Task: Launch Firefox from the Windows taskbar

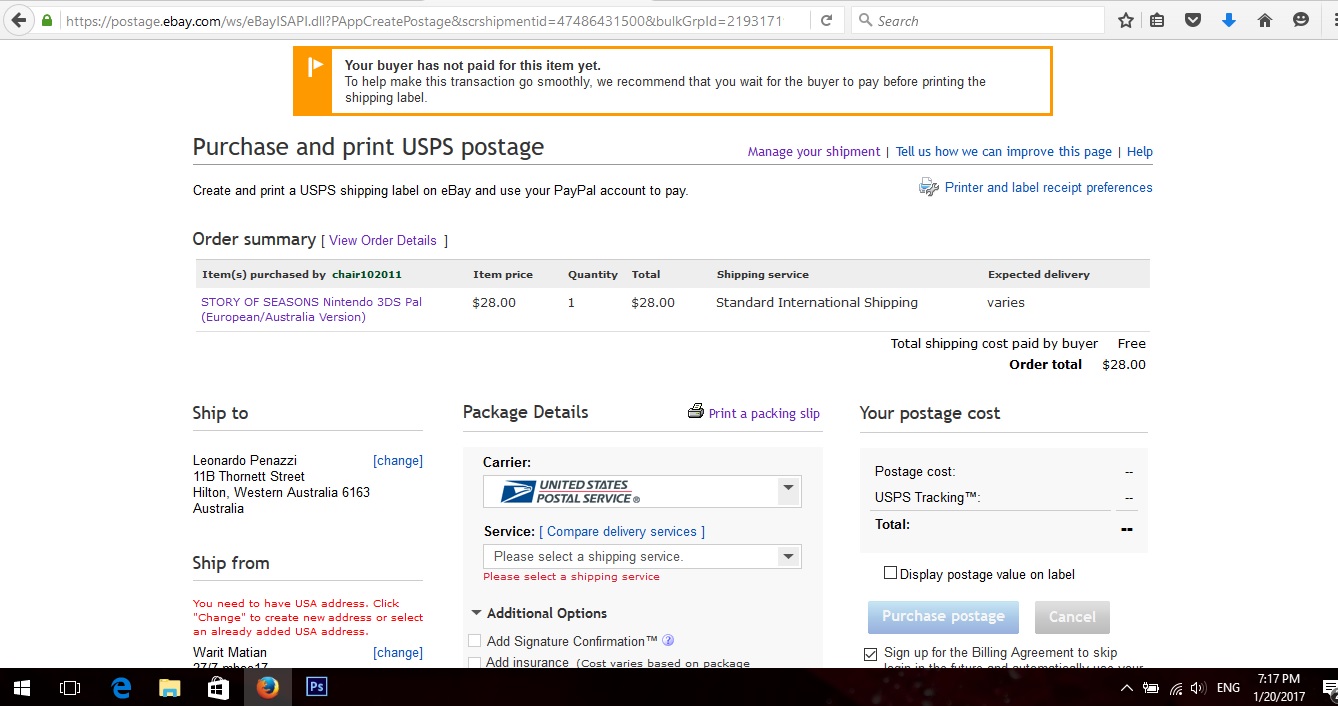Action: (x=267, y=687)
